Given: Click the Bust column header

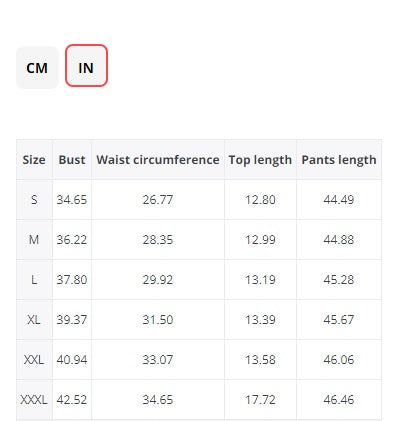Looking at the screenshot, I should (x=72, y=160).
